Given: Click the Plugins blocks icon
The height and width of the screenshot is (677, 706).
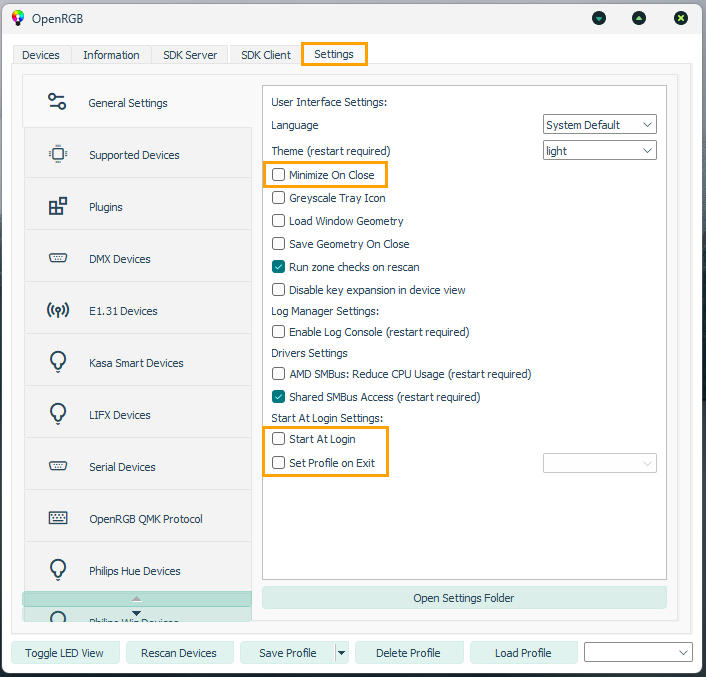Looking at the screenshot, I should pos(58,206).
